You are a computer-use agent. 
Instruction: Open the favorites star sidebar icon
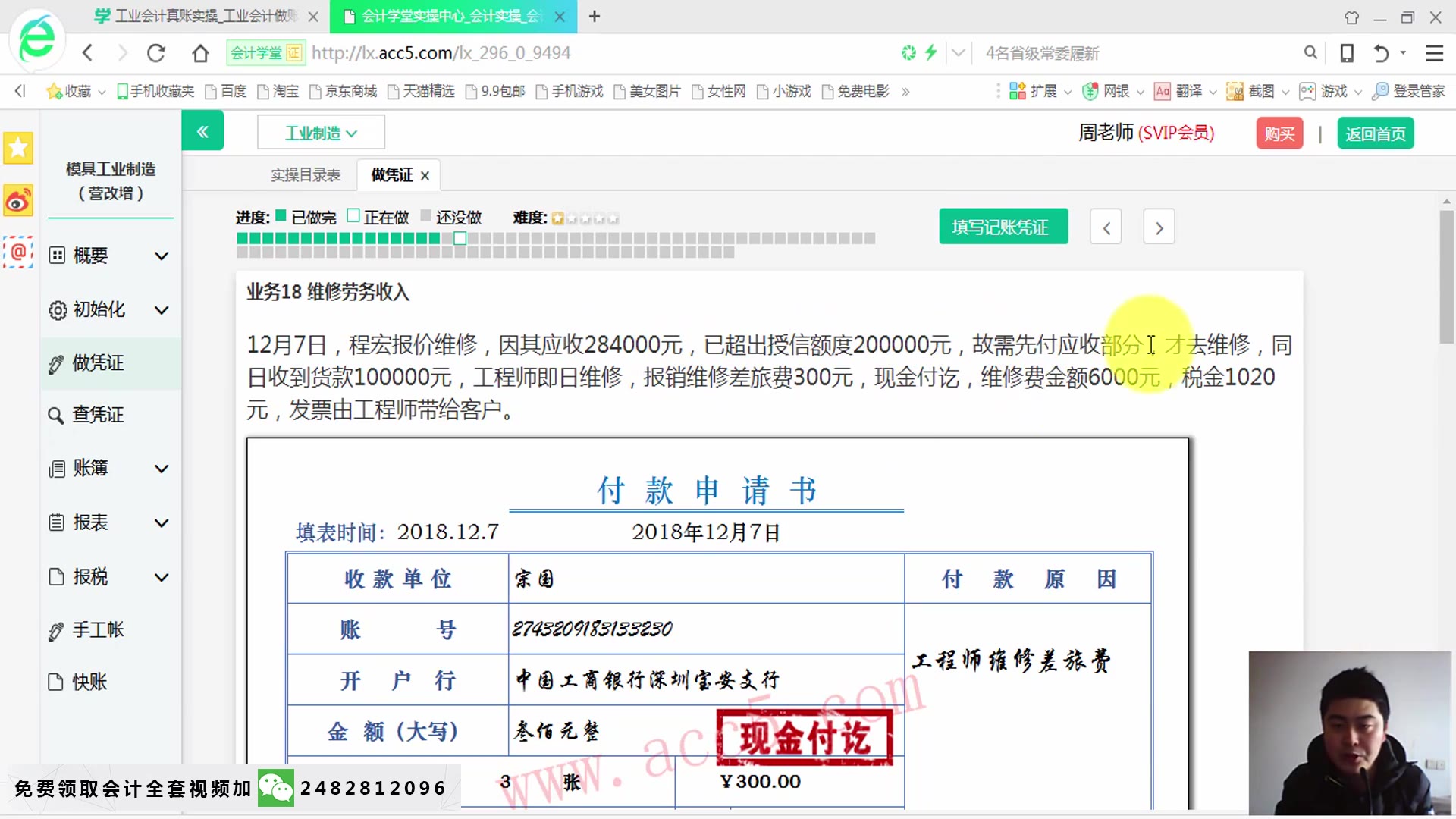pyautogui.click(x=18, y=148)
